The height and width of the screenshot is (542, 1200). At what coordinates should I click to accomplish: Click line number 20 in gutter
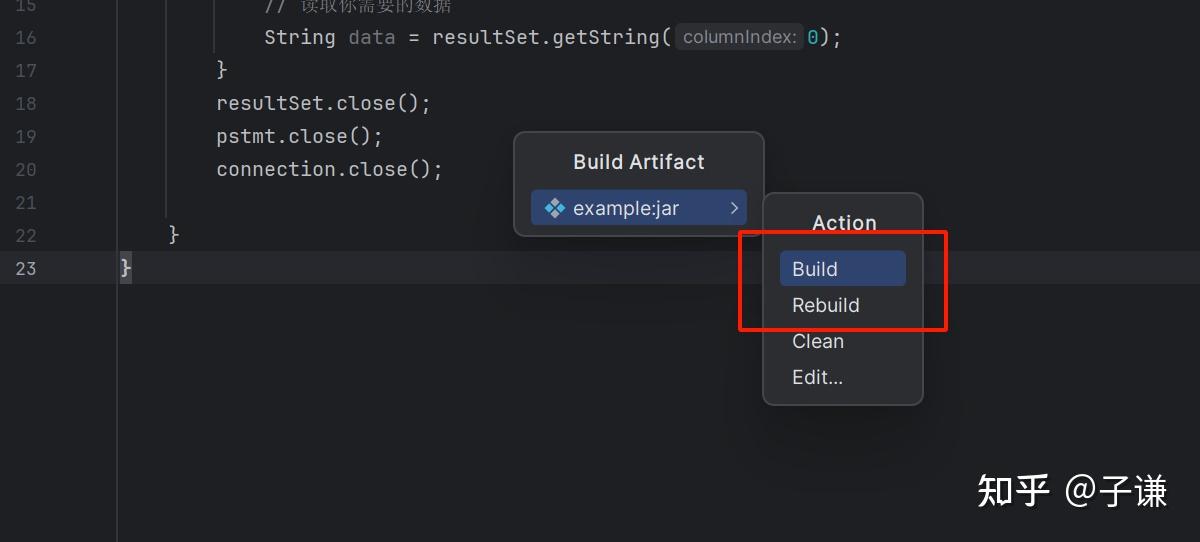26,169
